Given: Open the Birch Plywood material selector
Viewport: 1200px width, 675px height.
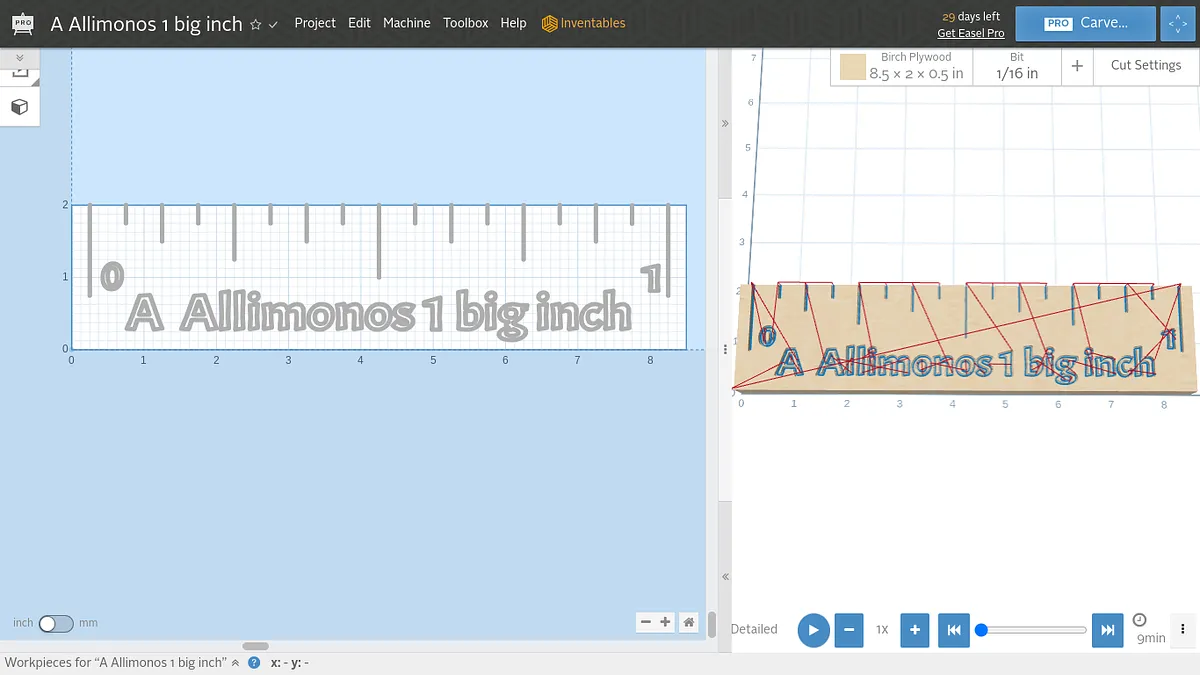Looking at the screenshot, I should point(902,66).
